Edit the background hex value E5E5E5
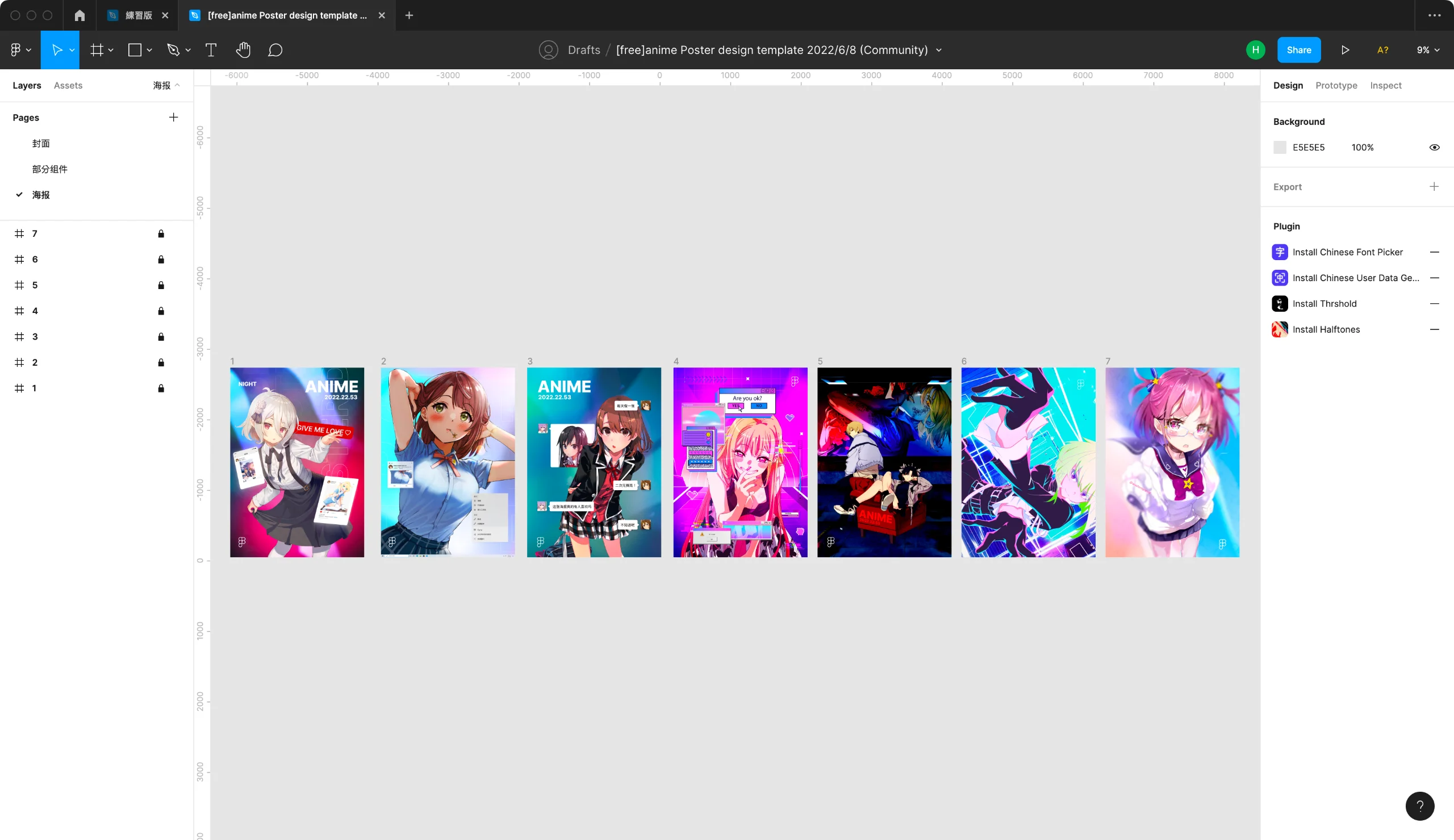Viewport: 1454px width, 840px height. click(x=1308, y=148)
